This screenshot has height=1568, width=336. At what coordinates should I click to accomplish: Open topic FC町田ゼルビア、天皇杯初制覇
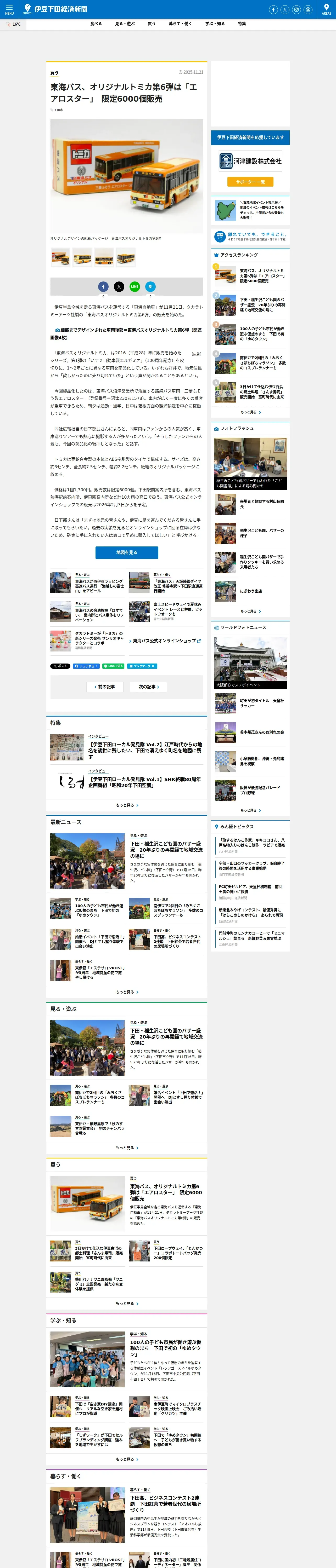click(251, 889)
